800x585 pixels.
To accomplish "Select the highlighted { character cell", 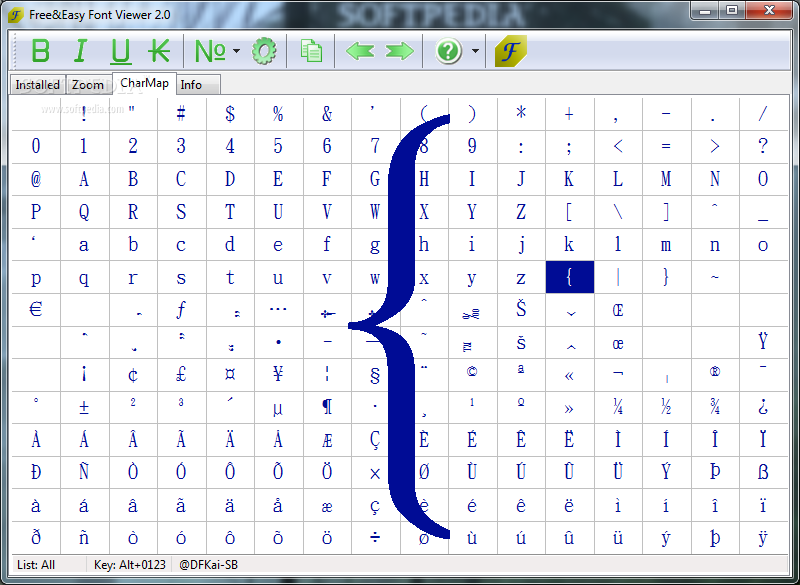I will [569, 277].
